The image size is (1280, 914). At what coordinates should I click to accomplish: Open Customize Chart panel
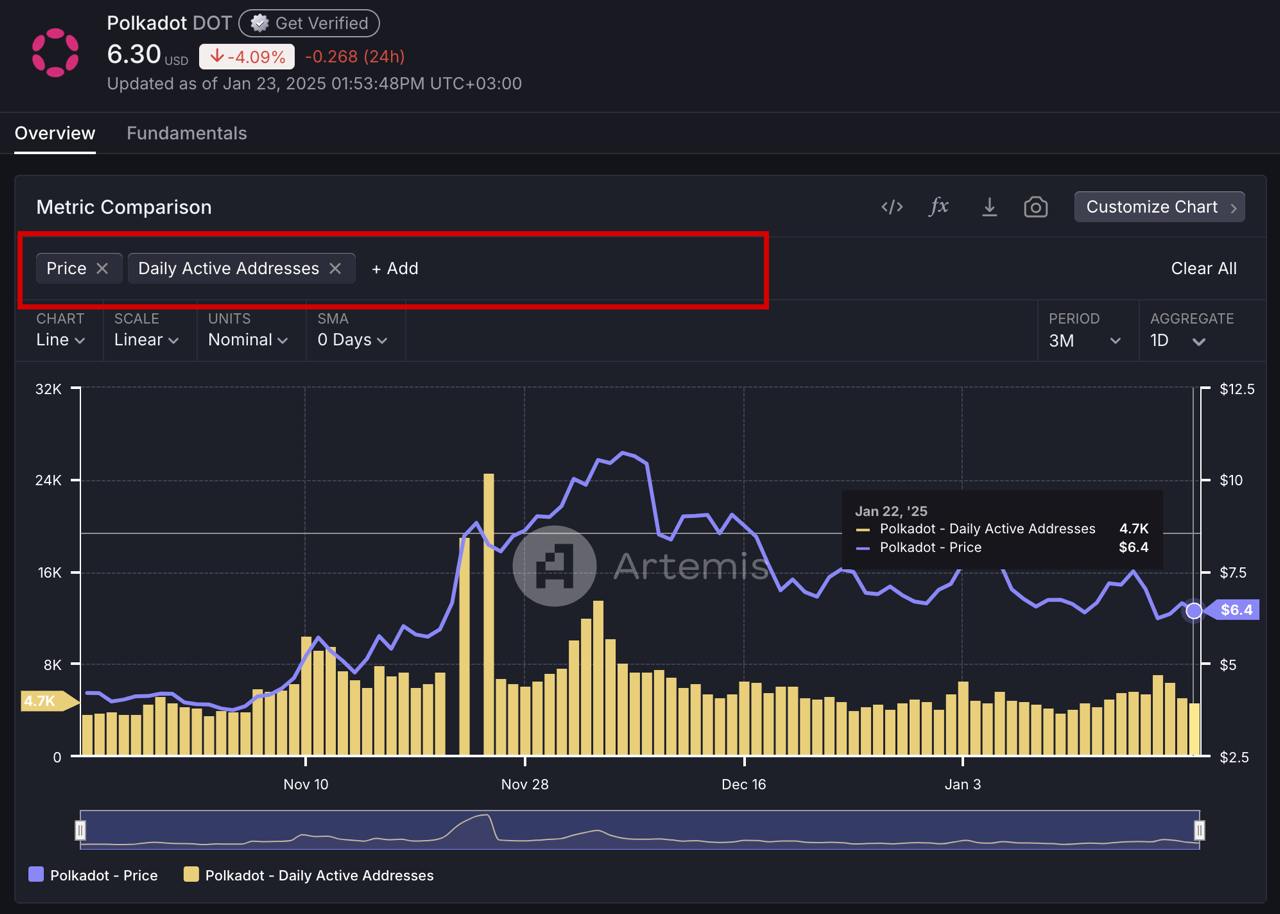[x=1160, y=207]
